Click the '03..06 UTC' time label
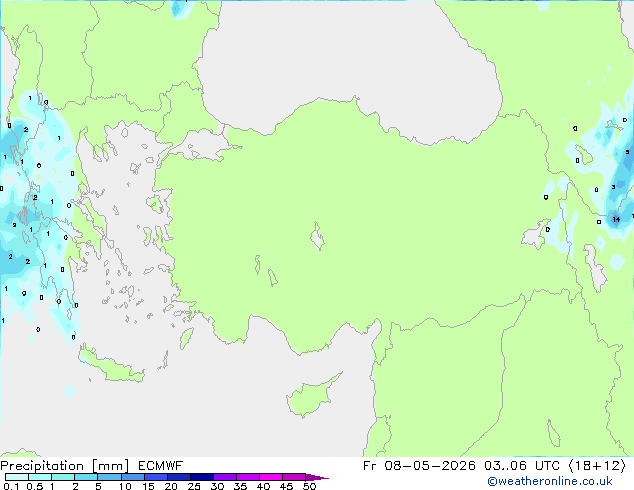 click(x=522, y=466)
